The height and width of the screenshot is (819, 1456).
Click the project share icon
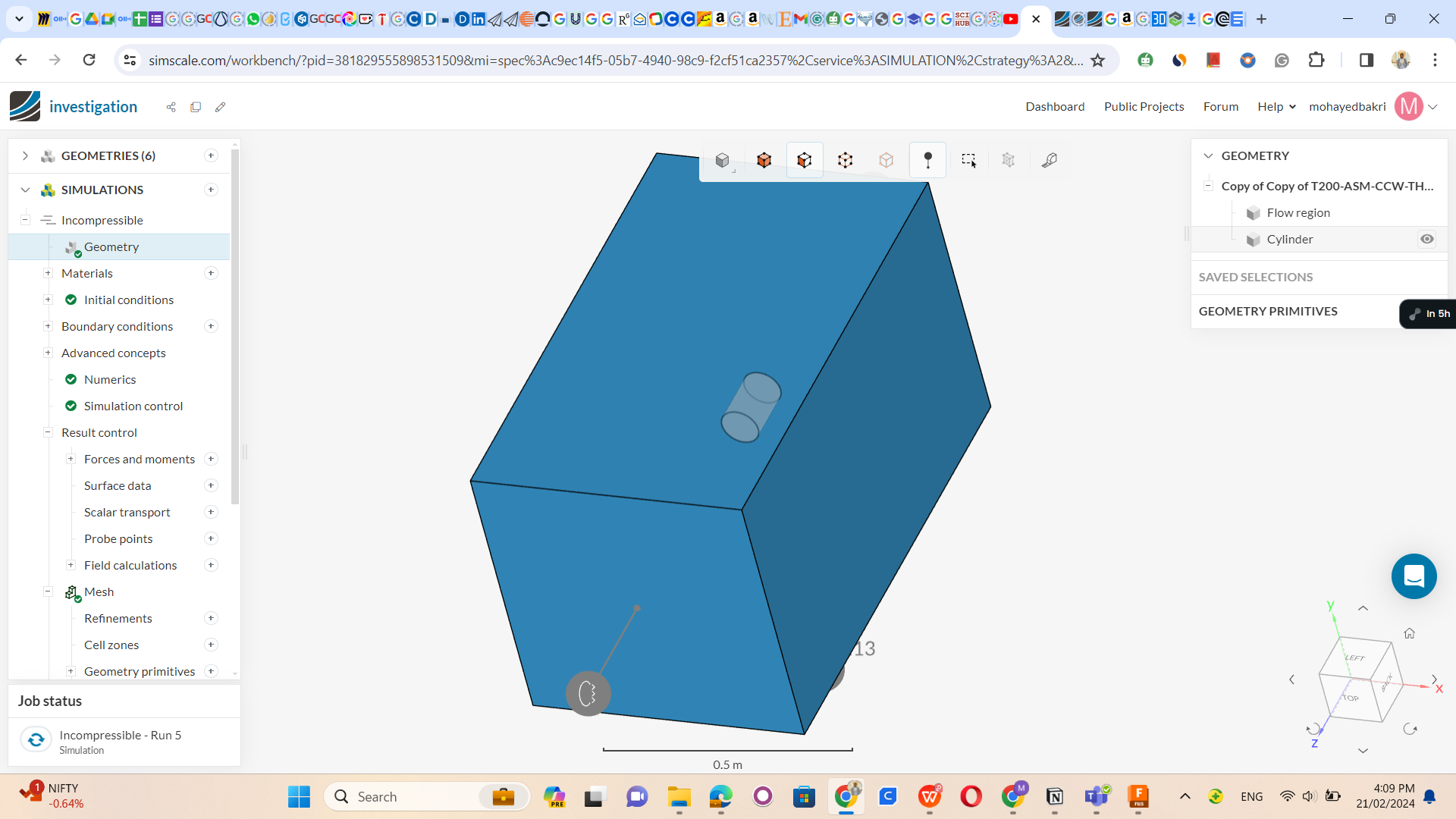click(171, 107)
